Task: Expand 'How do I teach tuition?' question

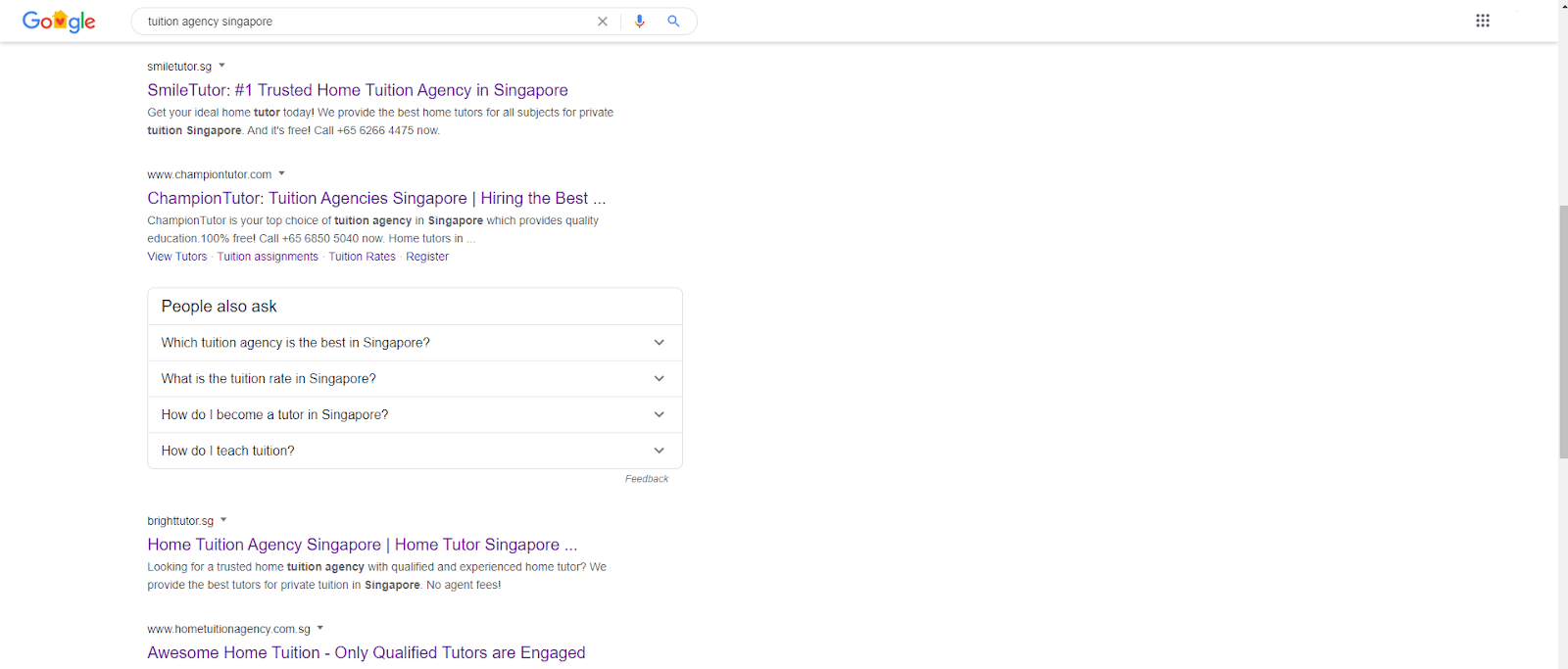Action: click(x=415, y=451)
